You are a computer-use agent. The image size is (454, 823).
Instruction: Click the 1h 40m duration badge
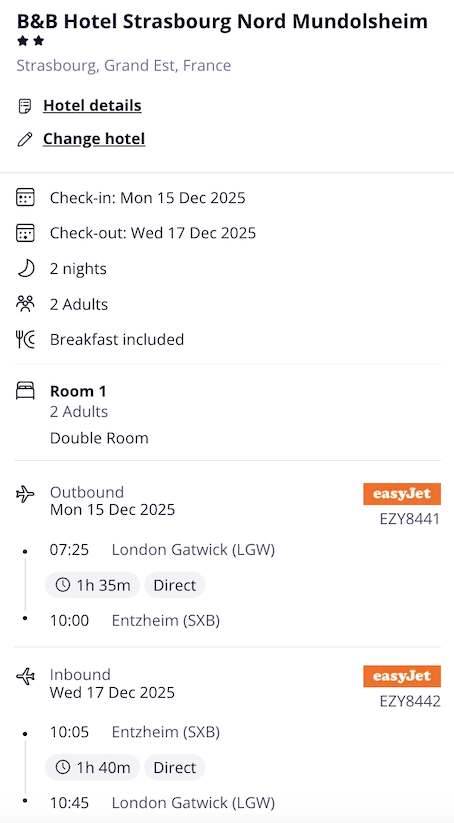92,767
